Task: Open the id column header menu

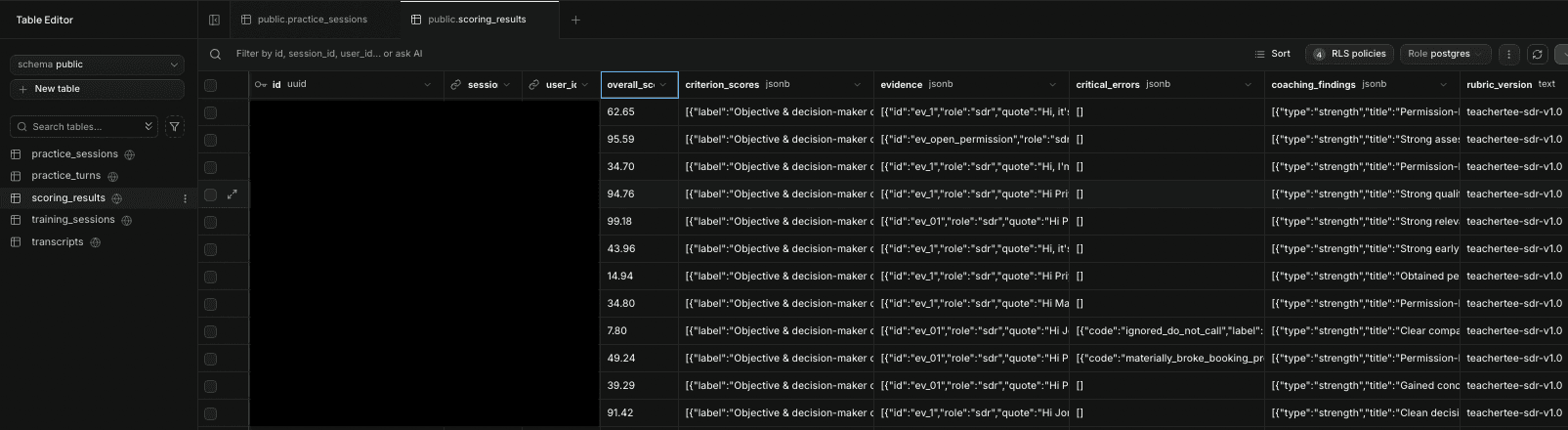Action: (427, 85)
